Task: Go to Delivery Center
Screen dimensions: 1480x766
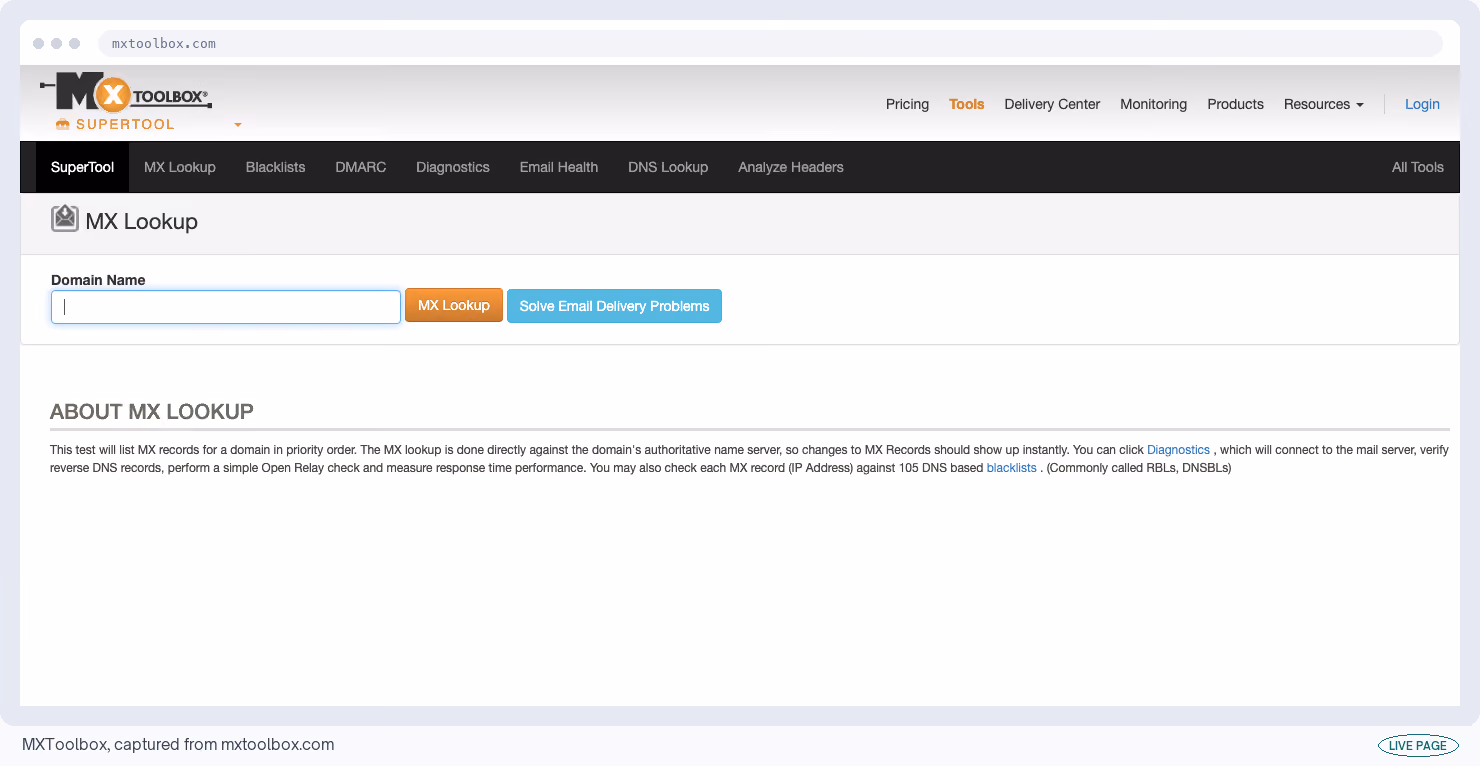Action: pyautogui.click(x=1052, y=104)
